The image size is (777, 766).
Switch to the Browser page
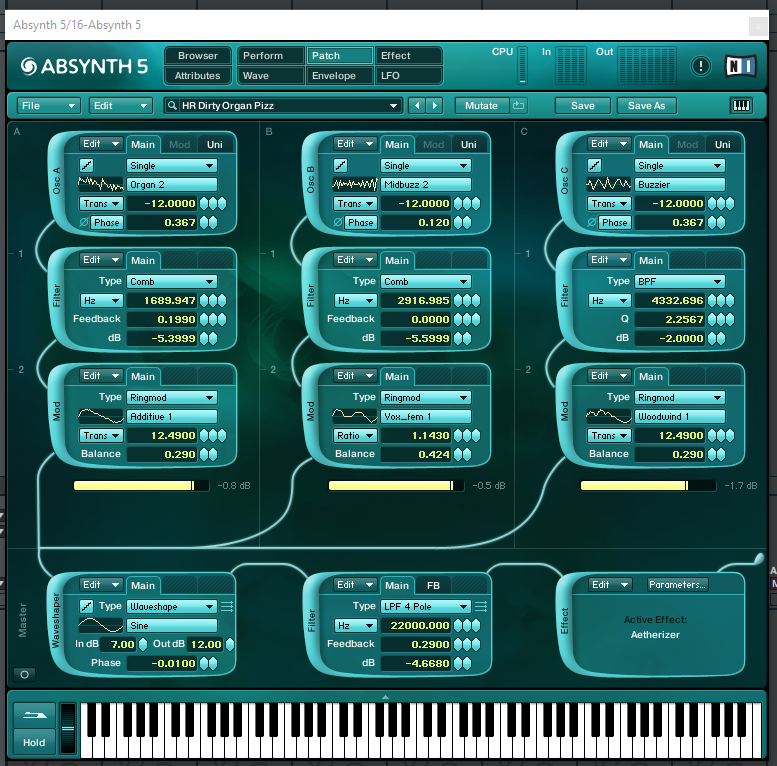pos(198,55)
